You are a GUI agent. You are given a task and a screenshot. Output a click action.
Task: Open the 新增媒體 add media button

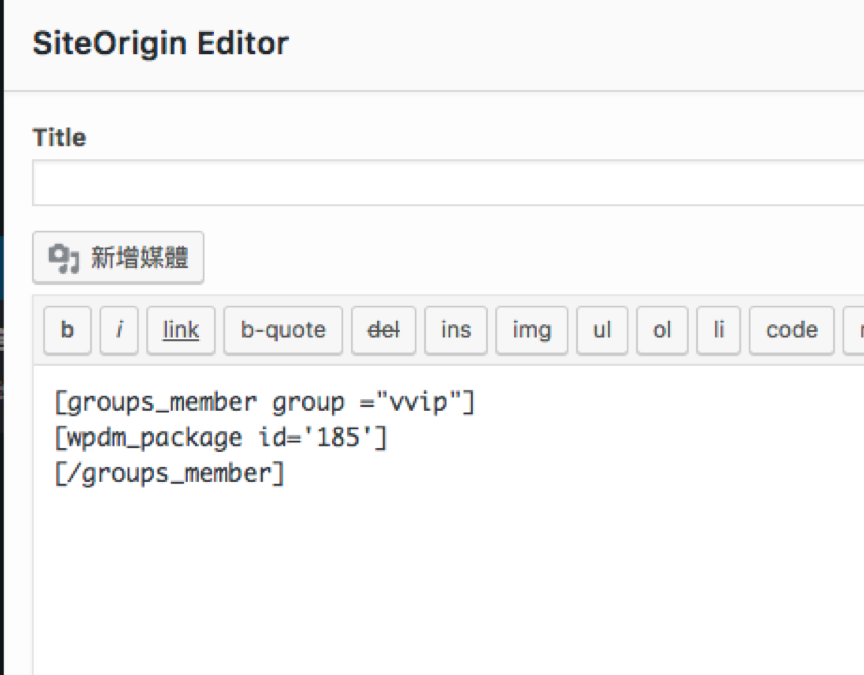click(118, 259)
